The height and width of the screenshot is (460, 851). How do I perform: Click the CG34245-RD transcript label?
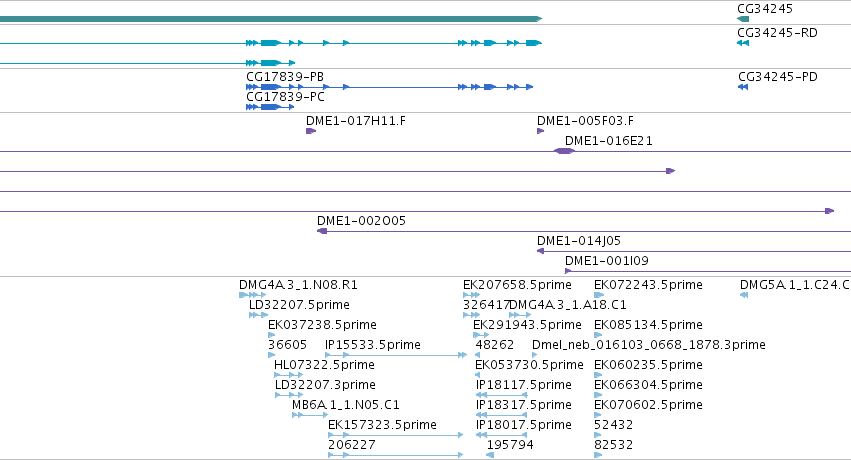[x=777, y=33]
